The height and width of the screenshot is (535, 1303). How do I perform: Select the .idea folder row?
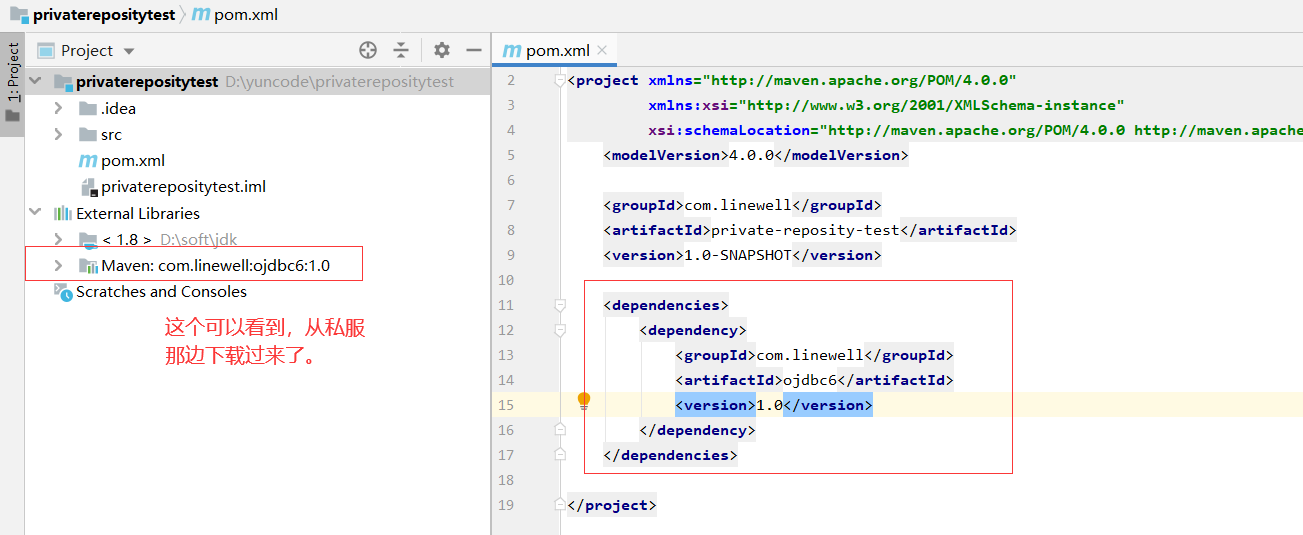click(x=258, y=108)
